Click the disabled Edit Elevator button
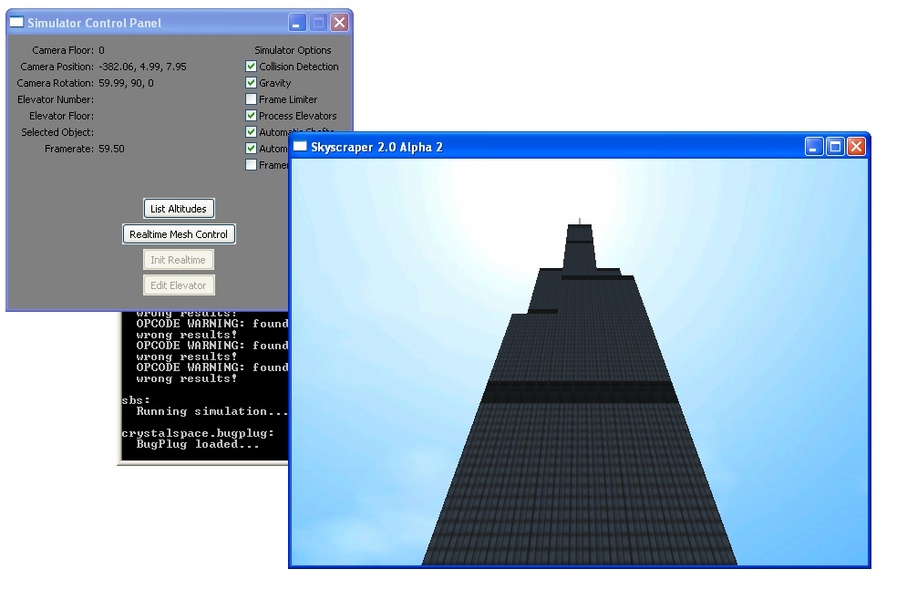 tap(179, 286)
